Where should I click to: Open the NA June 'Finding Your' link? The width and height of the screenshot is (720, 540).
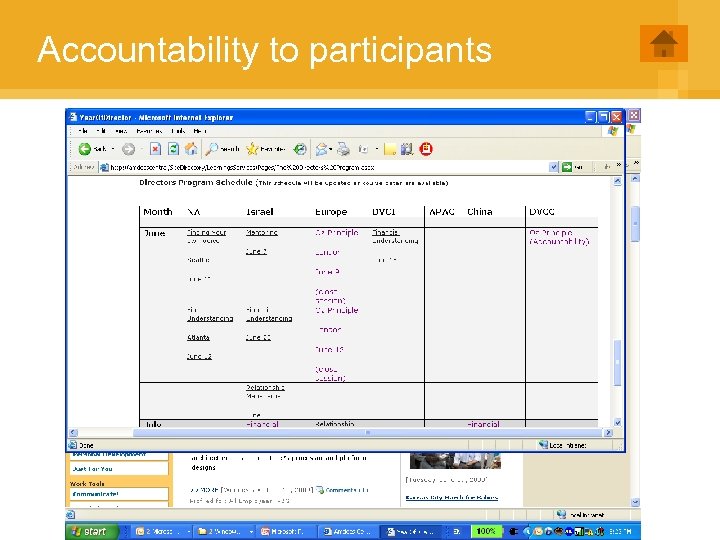click(x=207, y=232)
